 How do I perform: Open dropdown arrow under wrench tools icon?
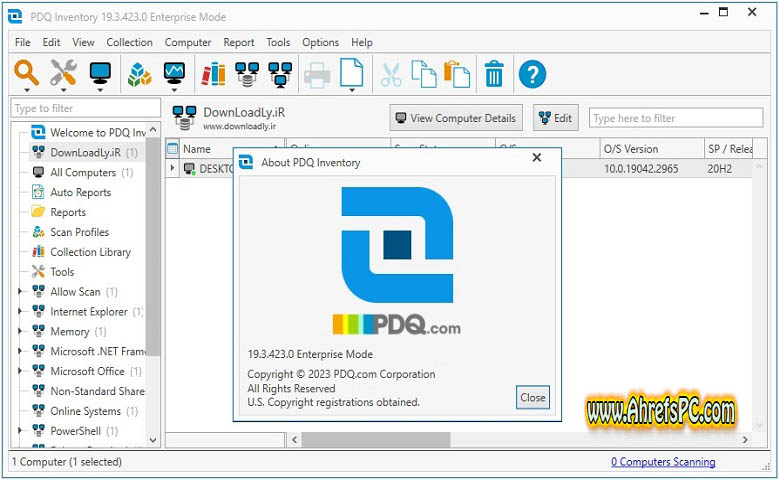point(64,91)
